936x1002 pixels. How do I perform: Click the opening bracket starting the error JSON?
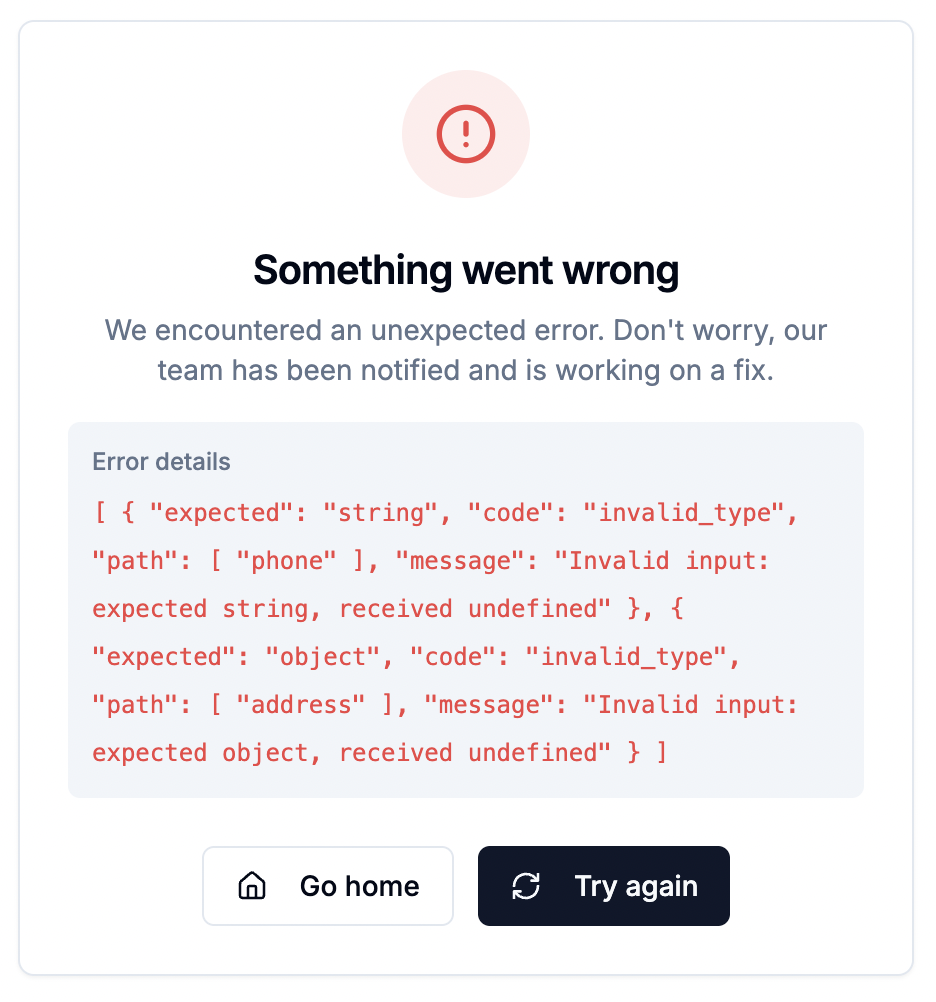pyautogui.click(x=100, y=513)
